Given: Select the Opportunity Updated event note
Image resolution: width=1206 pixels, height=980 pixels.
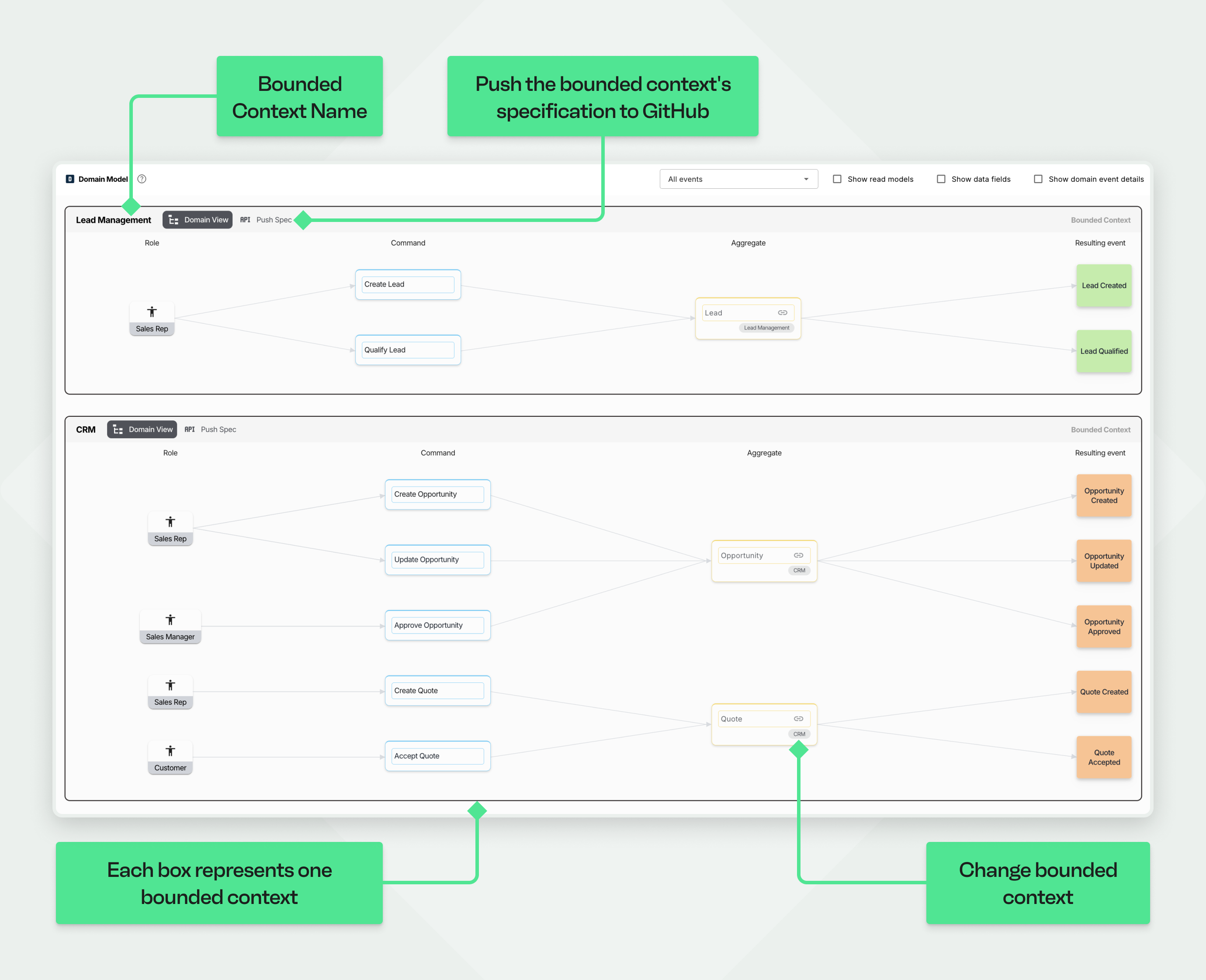Looking at the screenshot, I should pyautogui.click(x=1104, y=561).
